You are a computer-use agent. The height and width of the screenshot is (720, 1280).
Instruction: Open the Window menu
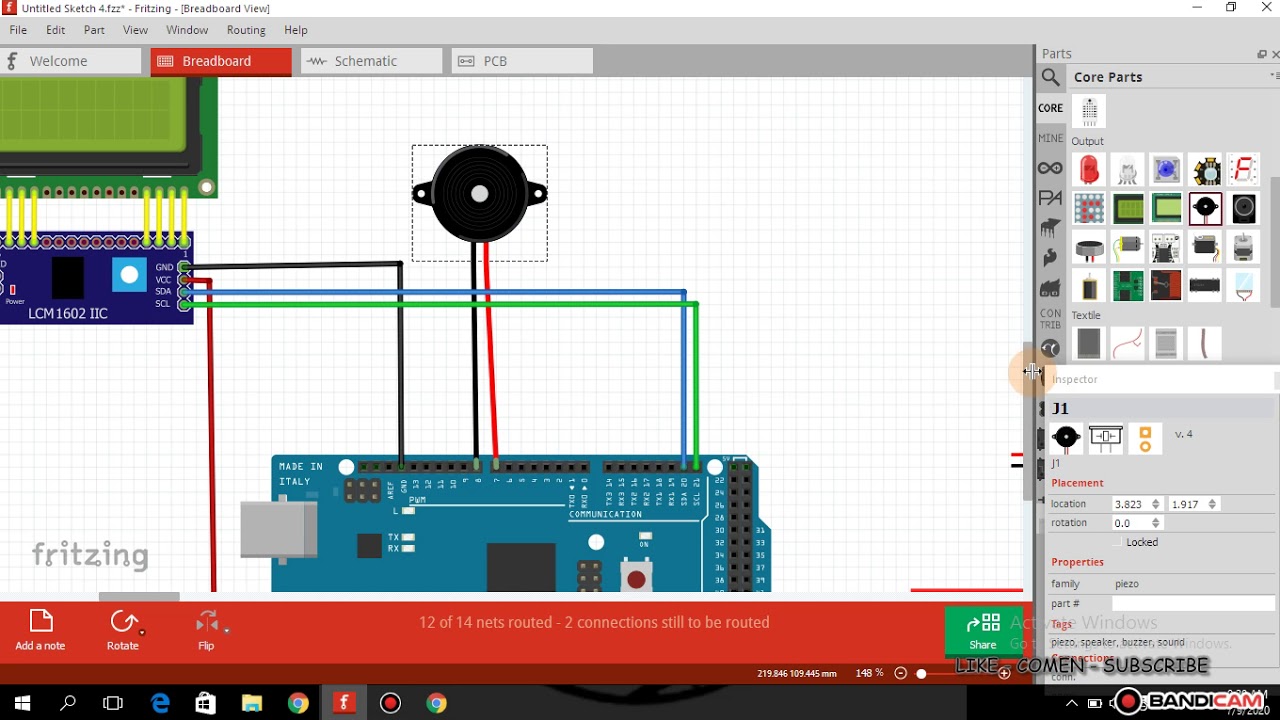(x=187, y=30)
